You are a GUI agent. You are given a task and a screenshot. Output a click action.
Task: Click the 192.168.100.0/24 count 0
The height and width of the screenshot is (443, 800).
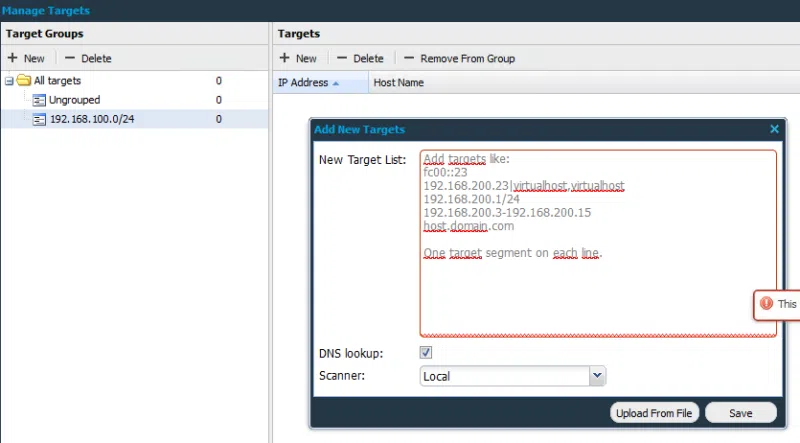pos(218,119)
